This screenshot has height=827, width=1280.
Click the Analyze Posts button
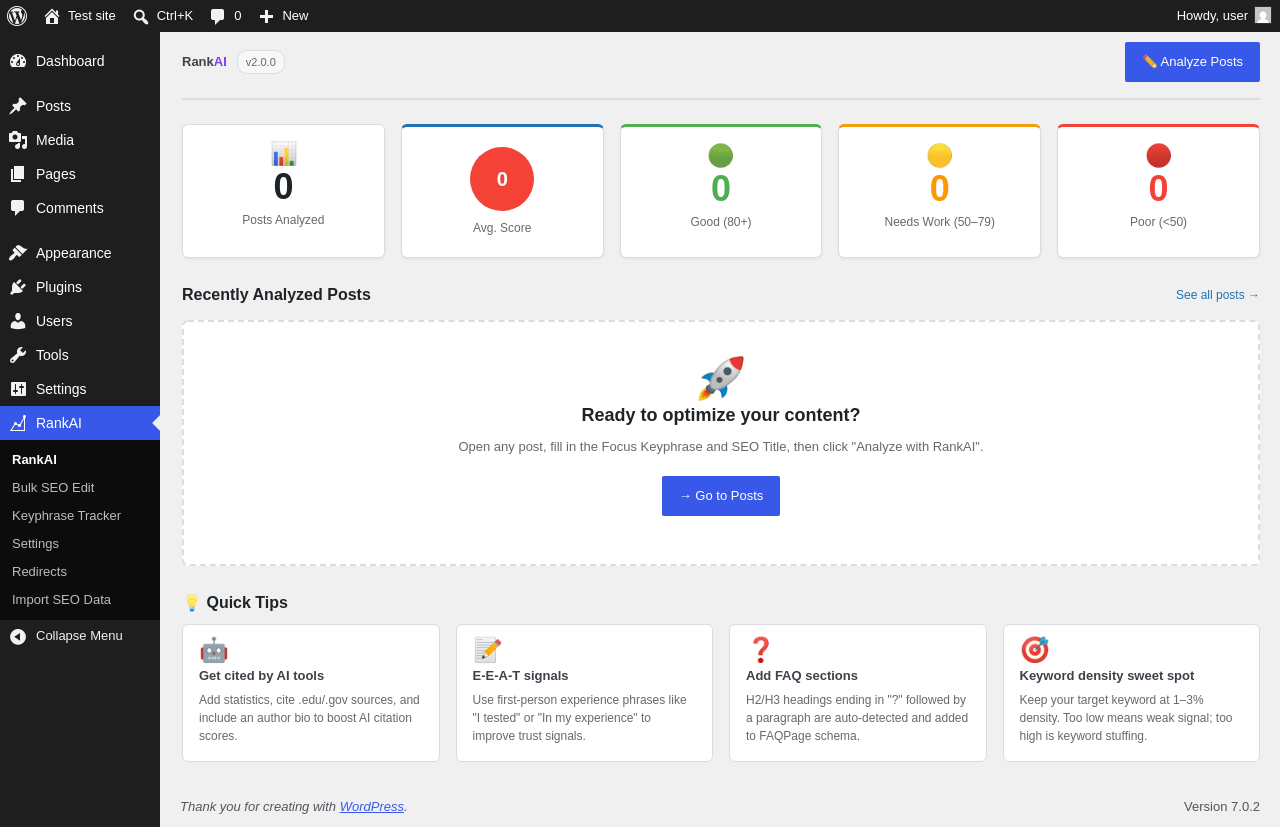pos(1192,62)
